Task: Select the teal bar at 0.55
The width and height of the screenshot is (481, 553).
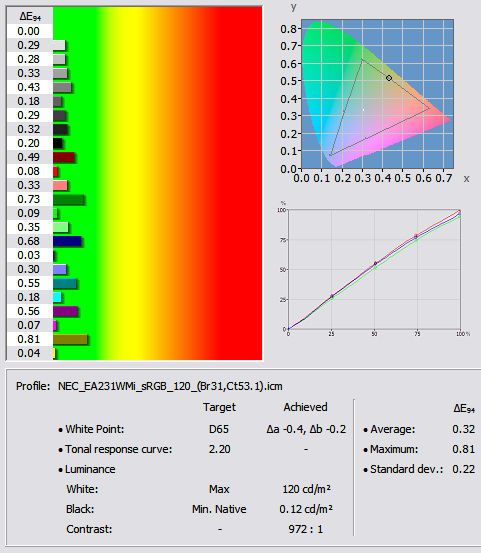Action: [65, 283]
